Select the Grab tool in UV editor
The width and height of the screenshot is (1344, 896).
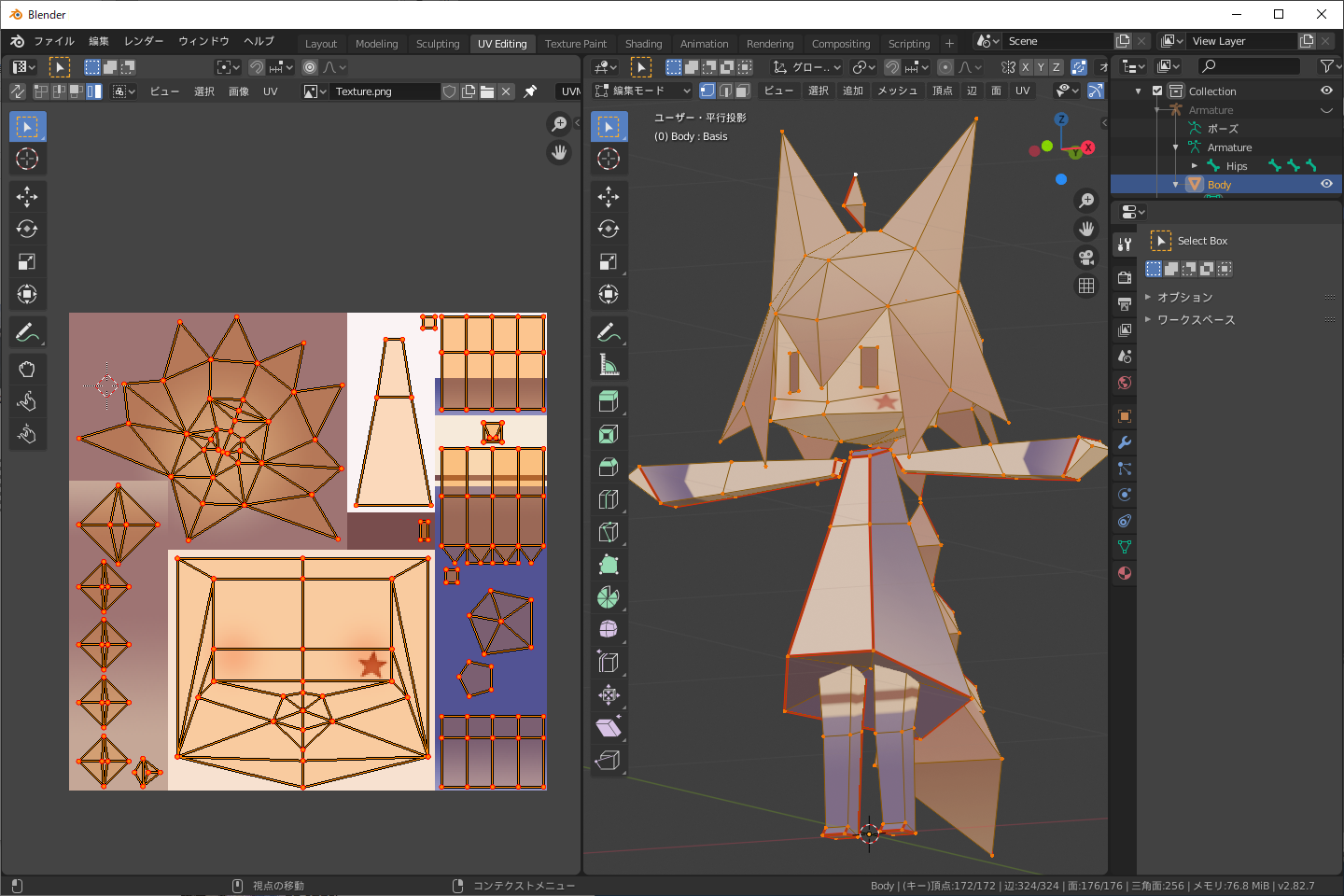(27, 369)
